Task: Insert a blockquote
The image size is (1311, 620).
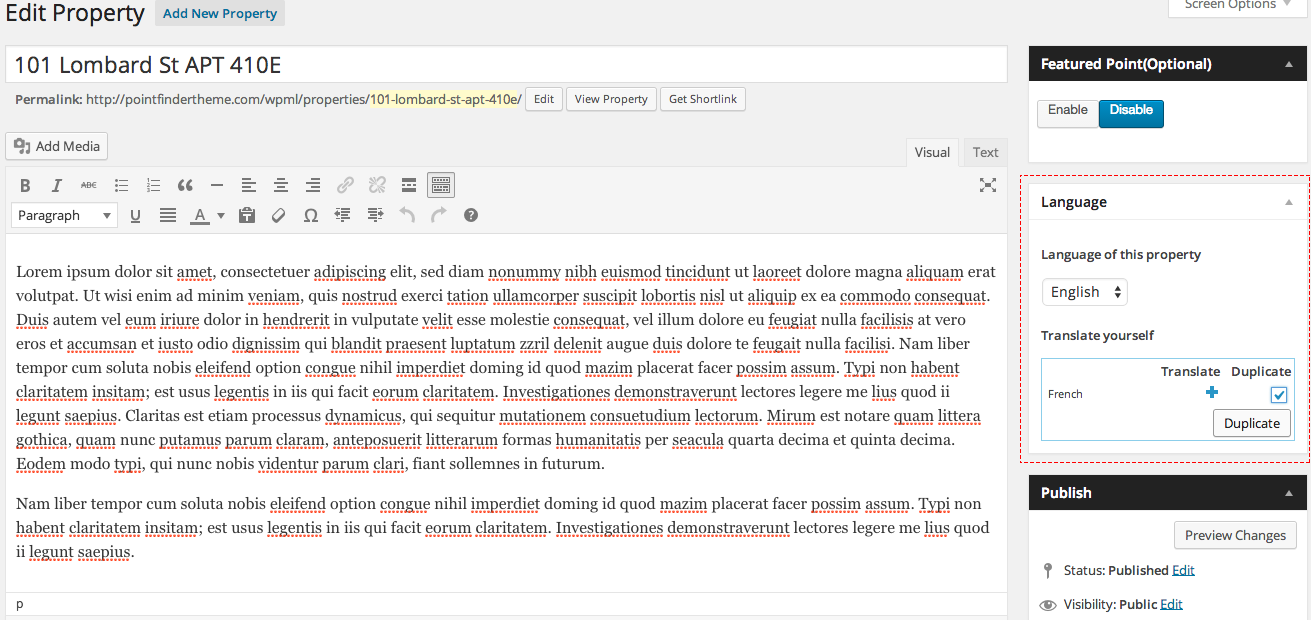Action: pos(185,185)
